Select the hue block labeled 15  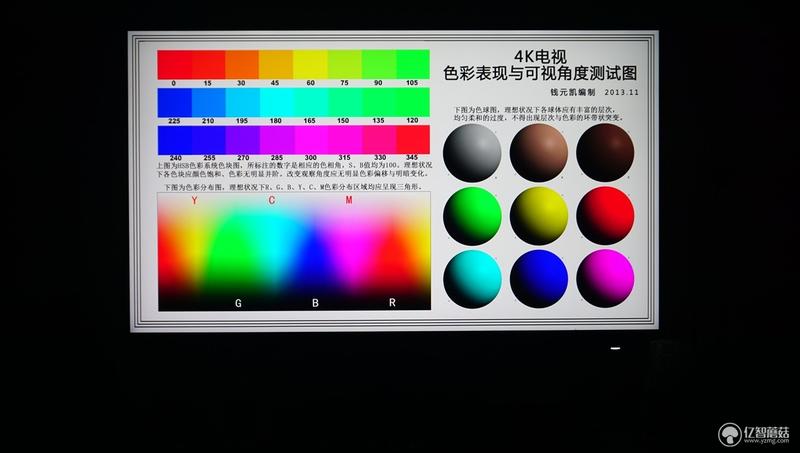click(209, 64)
